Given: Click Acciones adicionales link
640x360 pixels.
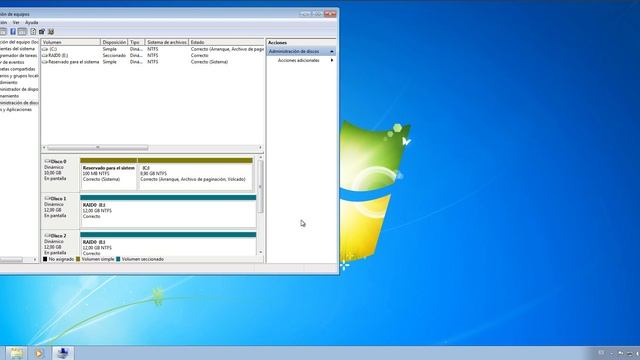Looking at the screenshot, I should (x=298, y=60).
